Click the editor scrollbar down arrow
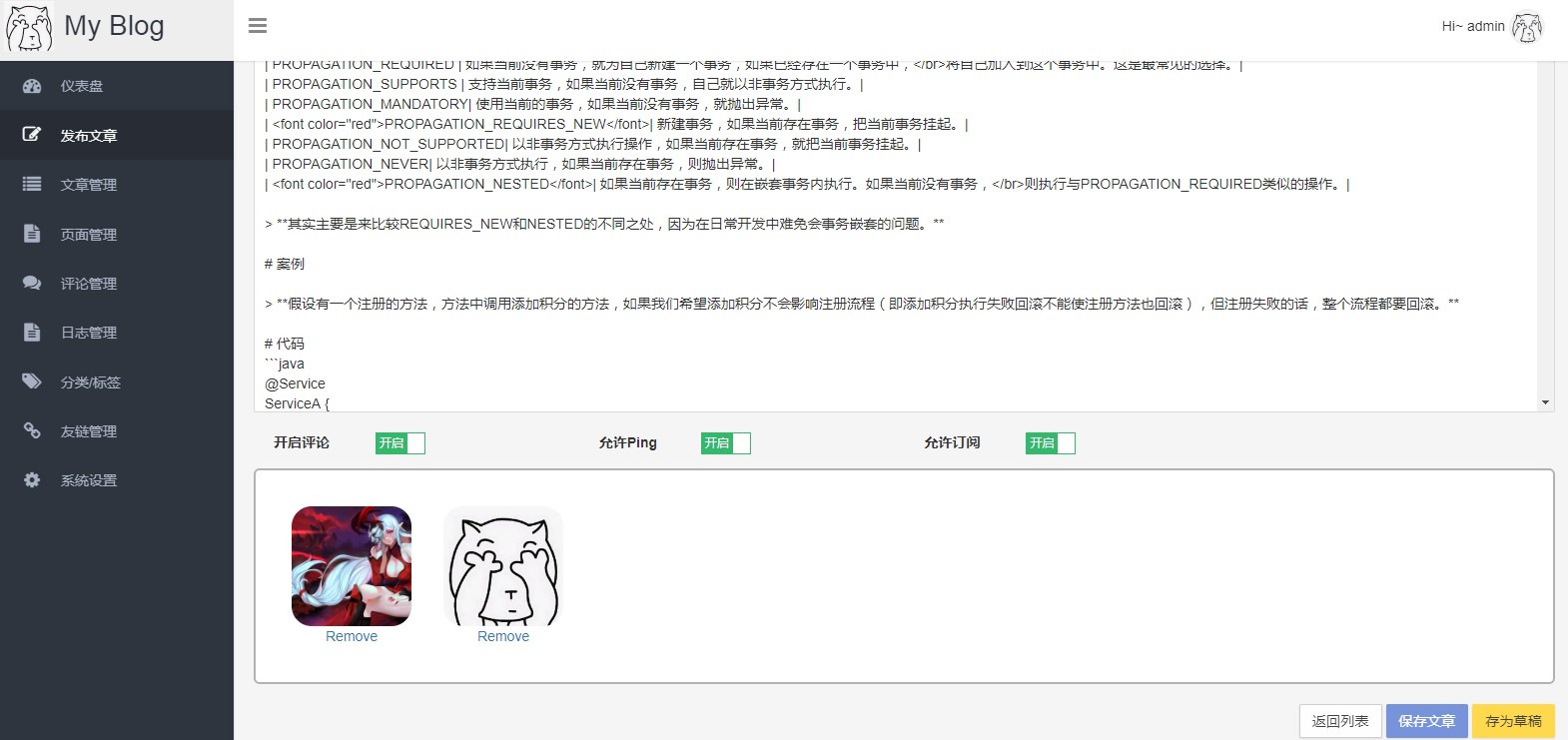The image size is (1568, 740). click(x=1545, y=402)
